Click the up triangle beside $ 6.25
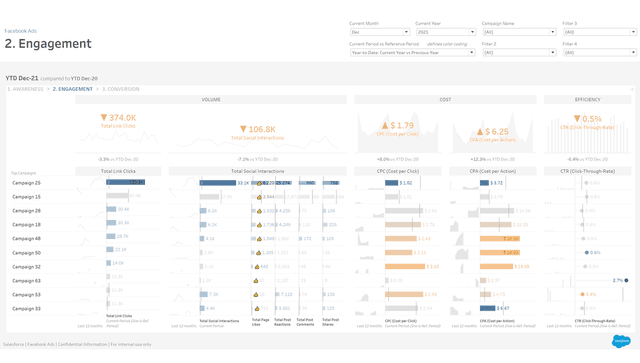This screenshot has height=363, width=640. [x=480, y=132]
